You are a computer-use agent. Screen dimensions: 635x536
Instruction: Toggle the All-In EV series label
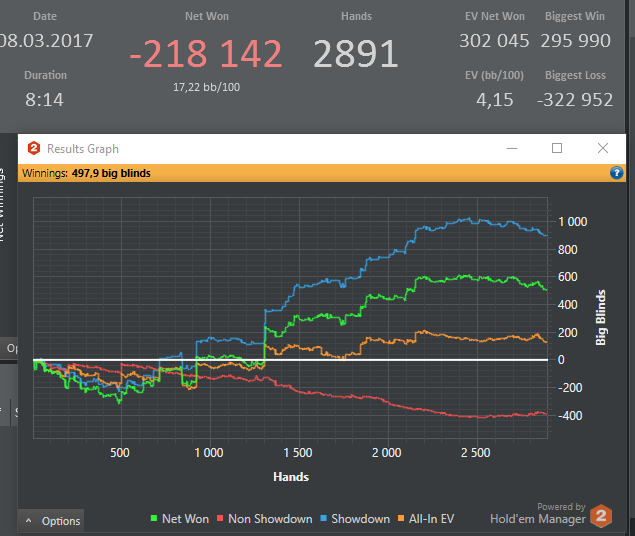[431, 519]
